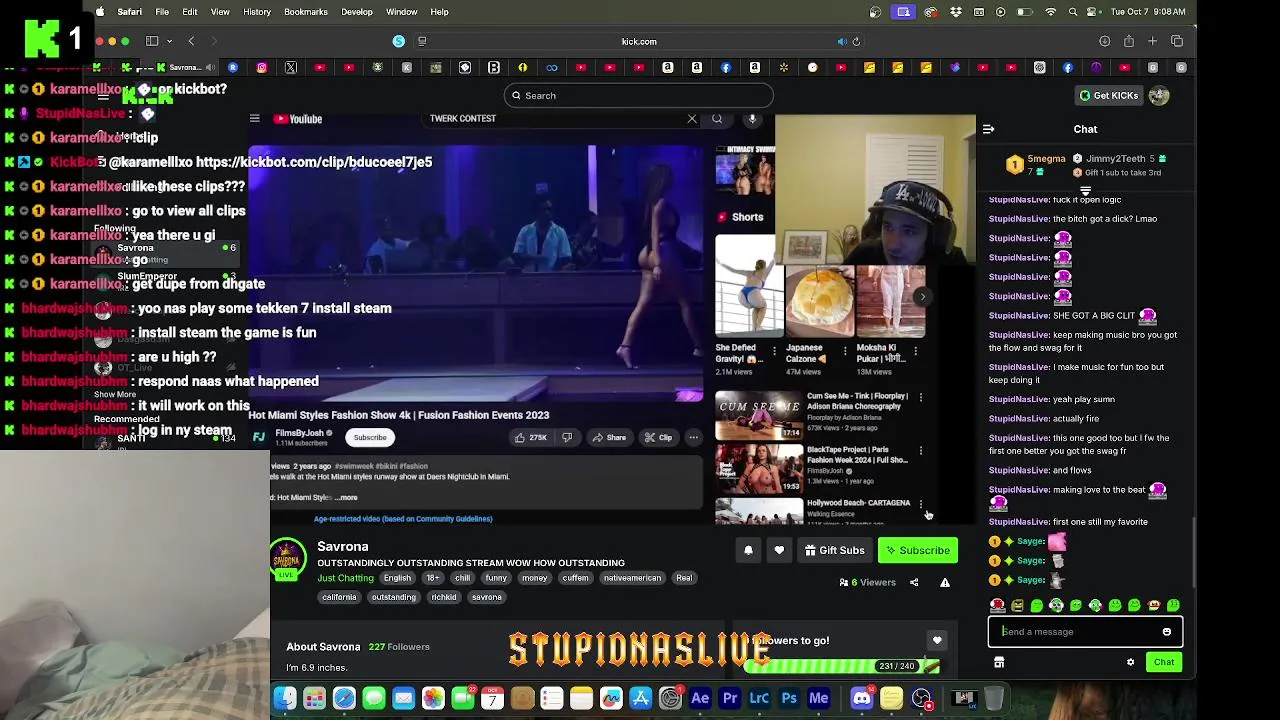
Task: Click the YouTube like button showing 275K
Action: [x=530, y=437]
